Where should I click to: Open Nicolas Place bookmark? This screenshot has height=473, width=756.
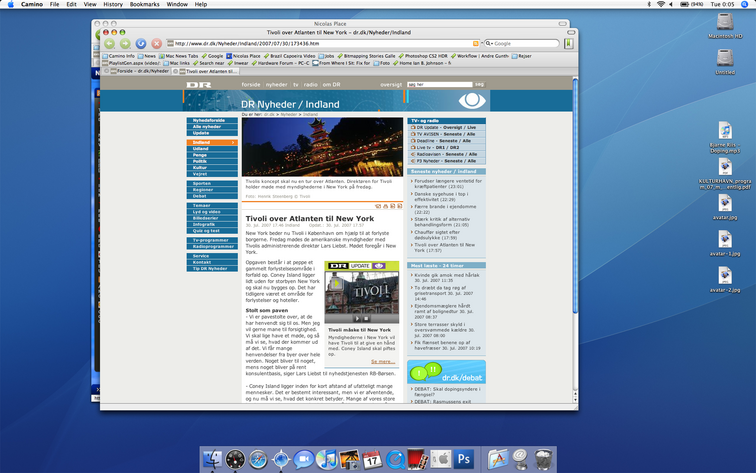point(243,56)
